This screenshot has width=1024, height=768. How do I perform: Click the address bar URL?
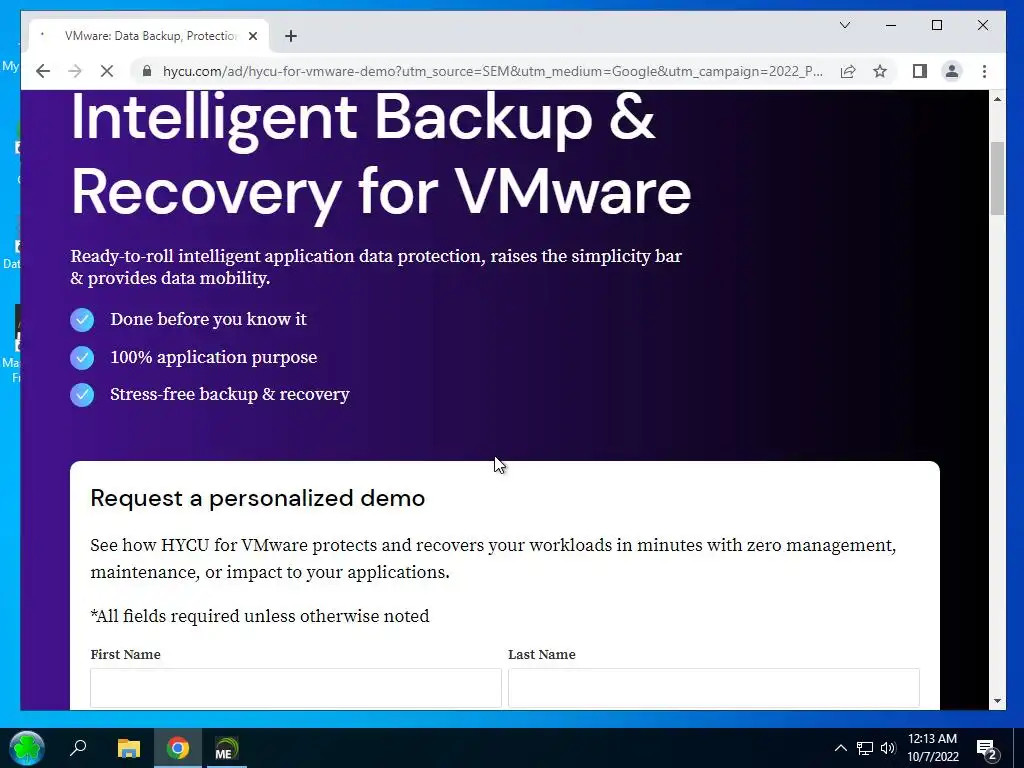pyautogui.click(x=492, y=71)
